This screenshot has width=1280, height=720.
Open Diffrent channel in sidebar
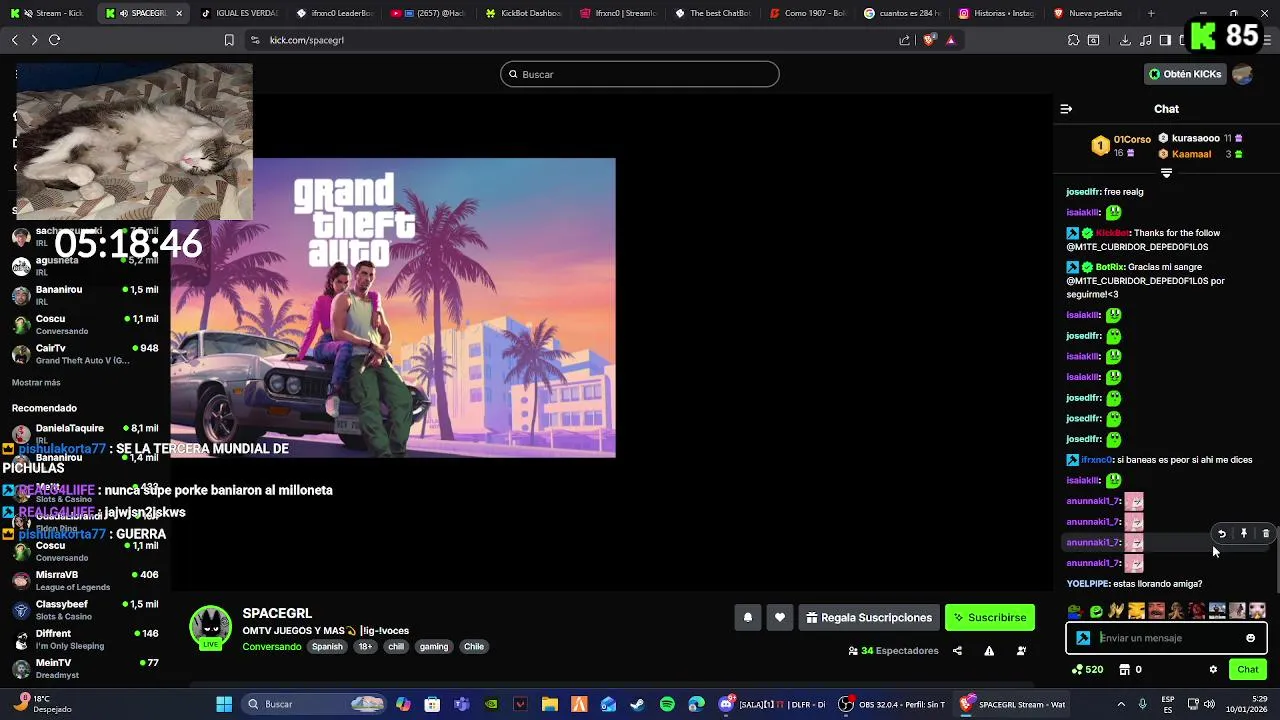(85, 639)
